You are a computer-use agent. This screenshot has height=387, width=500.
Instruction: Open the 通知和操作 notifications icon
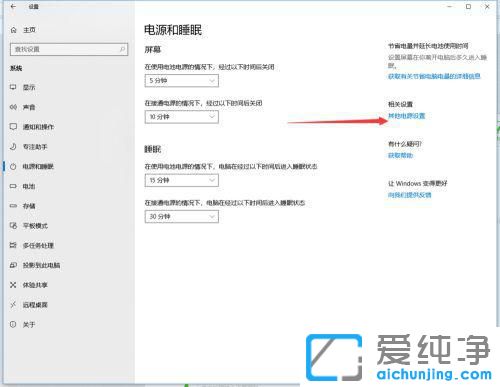coord(13,127)
